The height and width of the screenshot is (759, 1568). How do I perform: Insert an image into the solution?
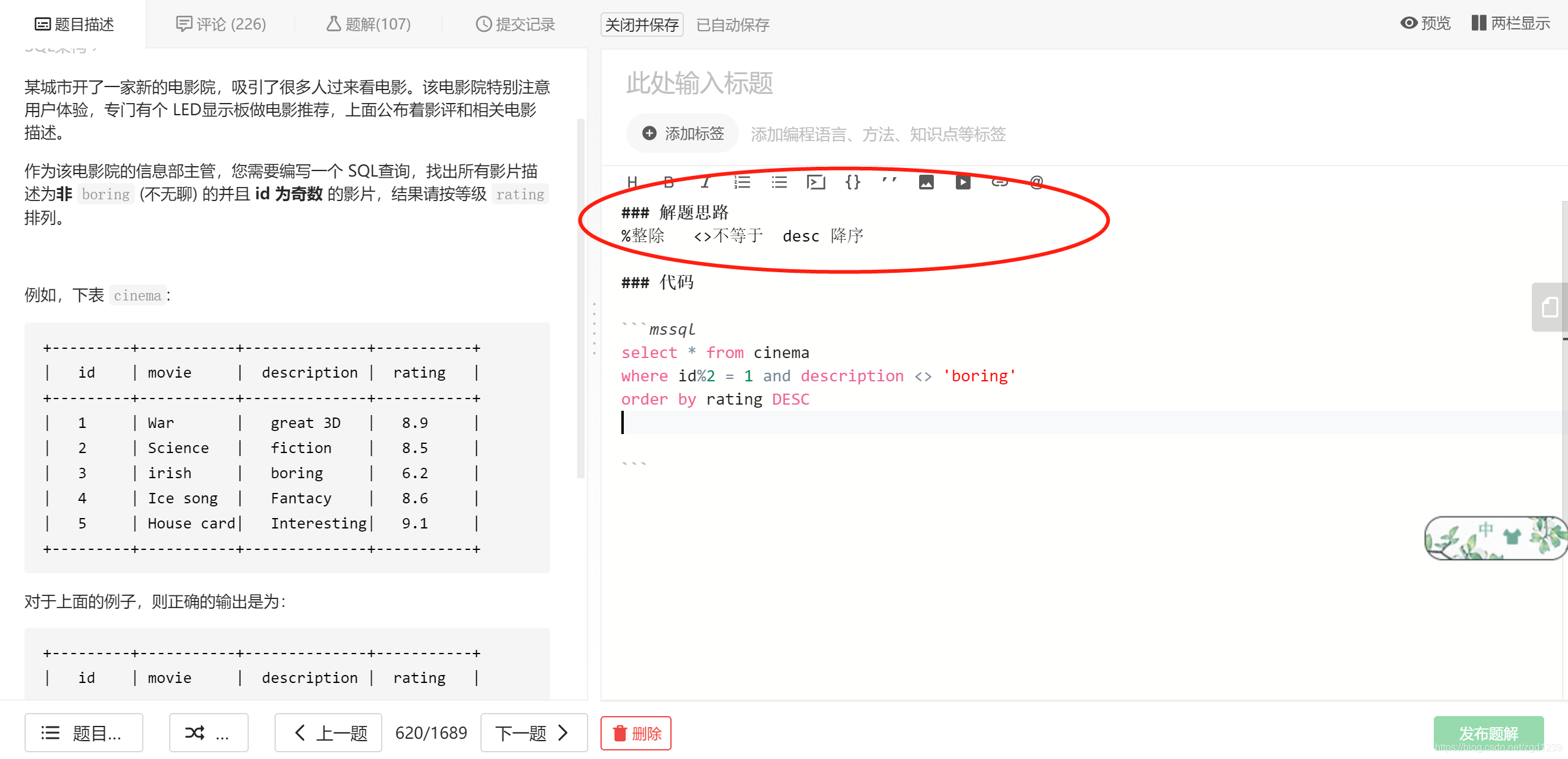click(x=925, y=181)
